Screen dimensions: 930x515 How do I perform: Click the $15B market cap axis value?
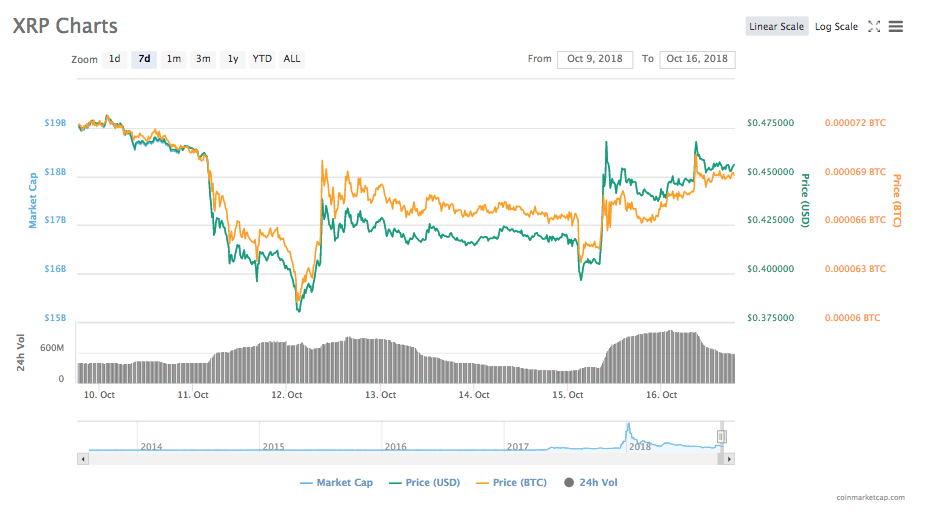[55, 317]
